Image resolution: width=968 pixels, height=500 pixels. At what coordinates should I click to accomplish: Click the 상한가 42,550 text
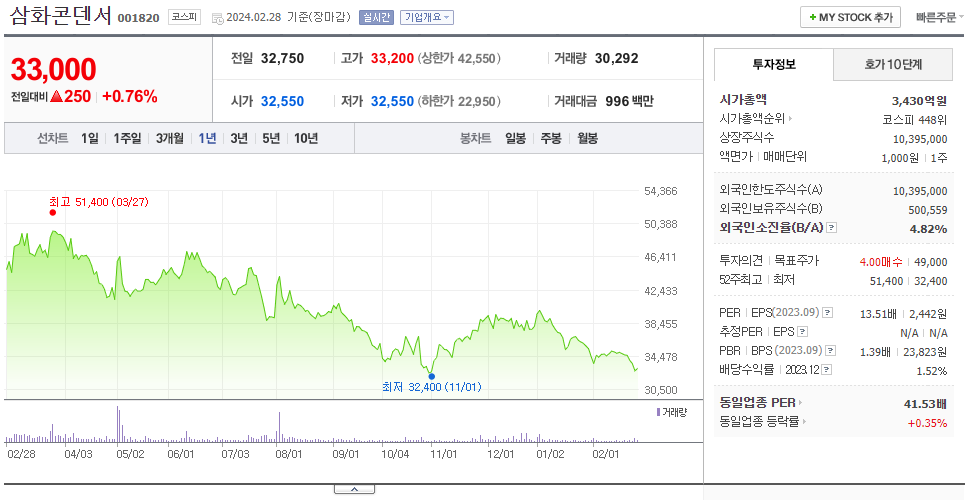pos(459,59)
